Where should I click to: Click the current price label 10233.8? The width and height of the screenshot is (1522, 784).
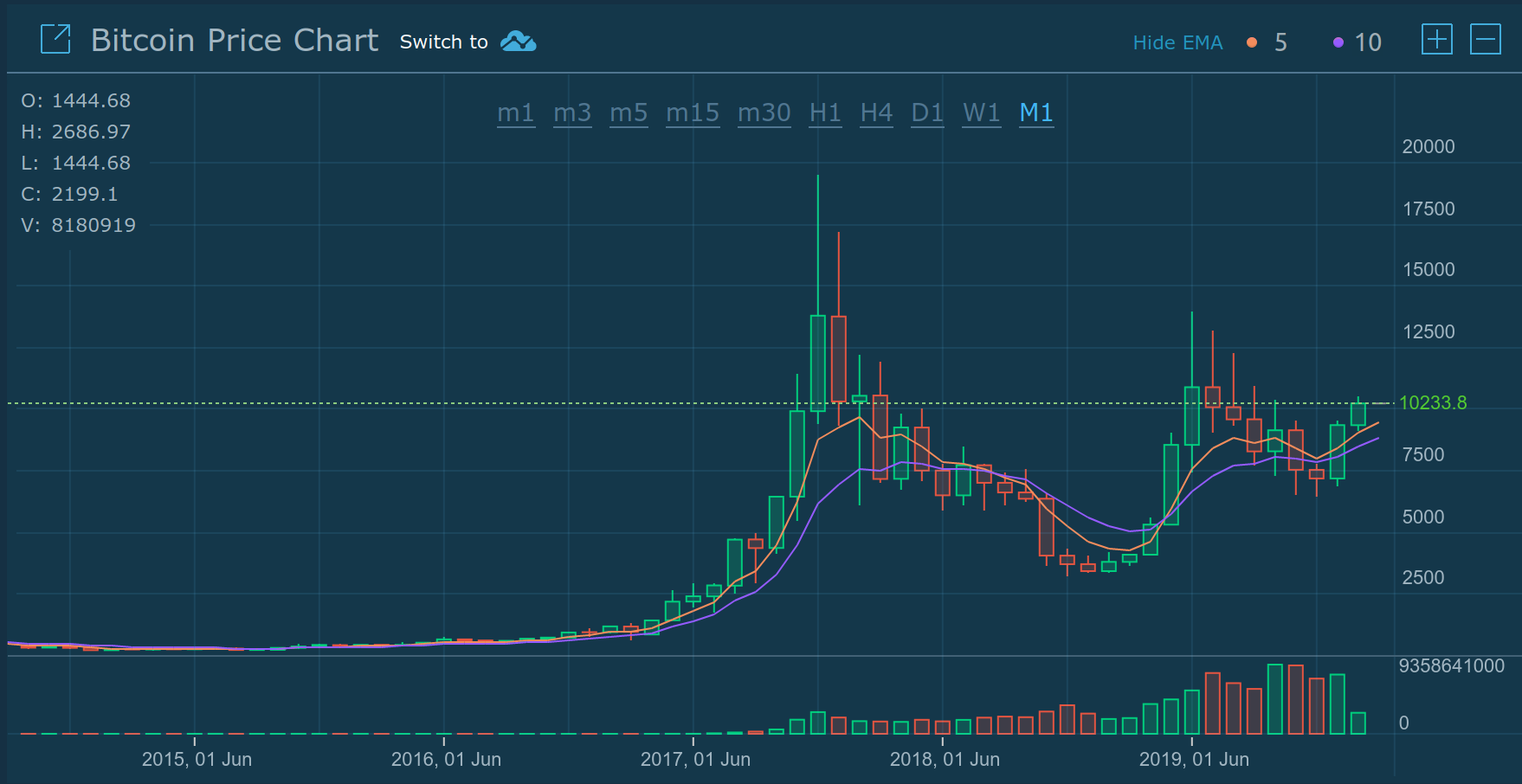tap(1433, 402)
